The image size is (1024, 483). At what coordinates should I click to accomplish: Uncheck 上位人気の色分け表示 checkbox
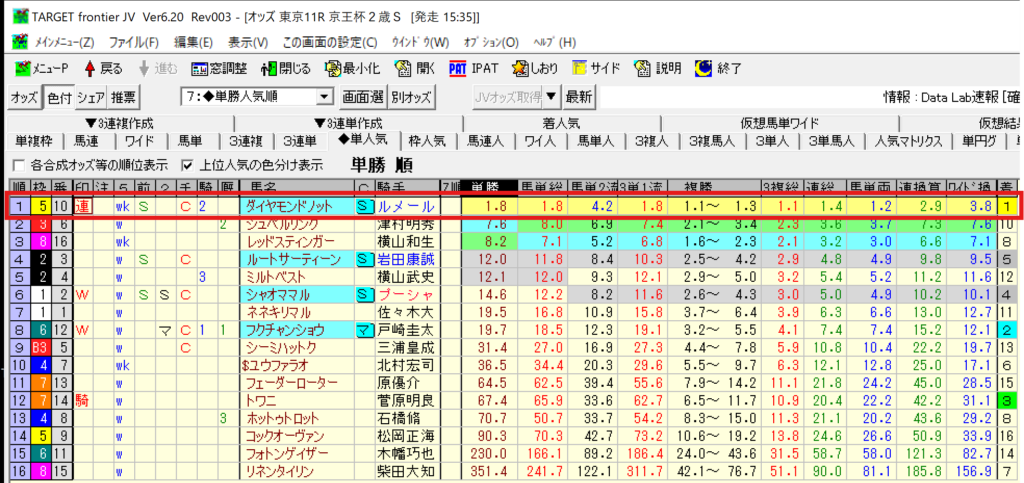click(x=187, y=165)
